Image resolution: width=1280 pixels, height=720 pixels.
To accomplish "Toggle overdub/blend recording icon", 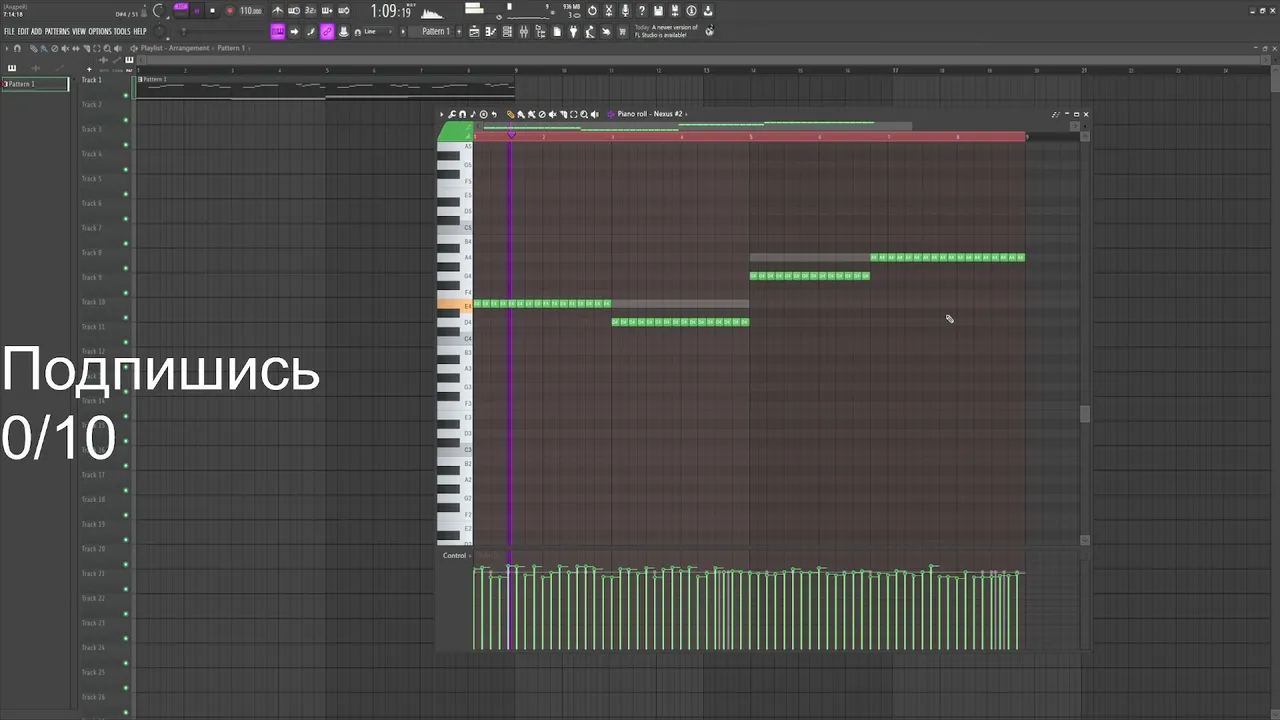I will [x=327, y=11].
